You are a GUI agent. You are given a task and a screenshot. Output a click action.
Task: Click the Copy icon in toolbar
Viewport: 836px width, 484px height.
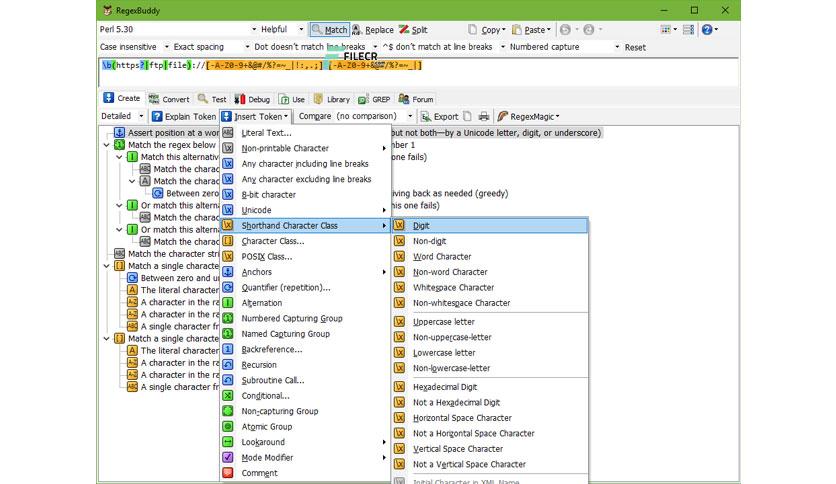click(x=472, y=30)
